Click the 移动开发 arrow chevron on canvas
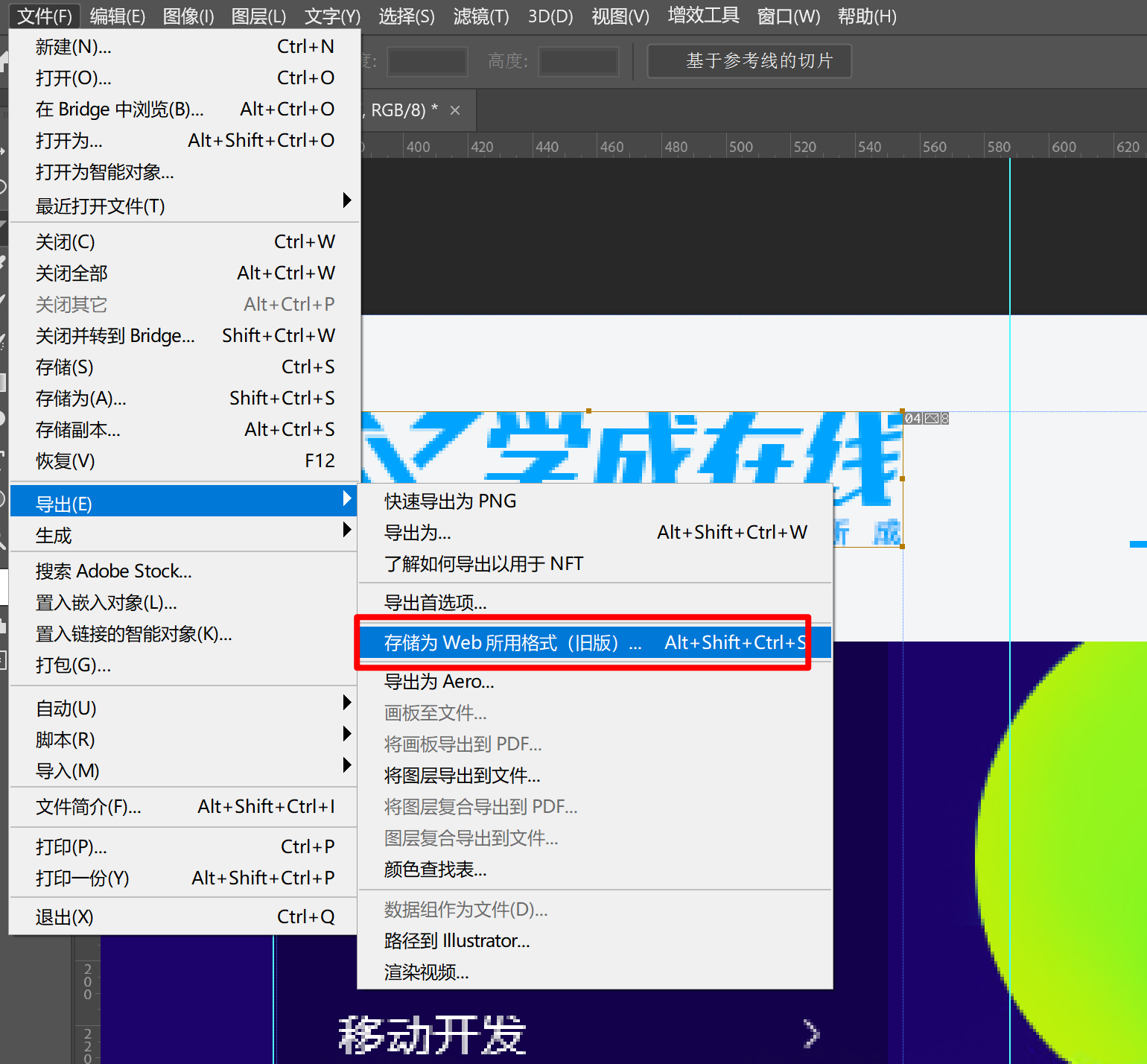This screenshot has height=1064, width=1147. coord(812,1033)
